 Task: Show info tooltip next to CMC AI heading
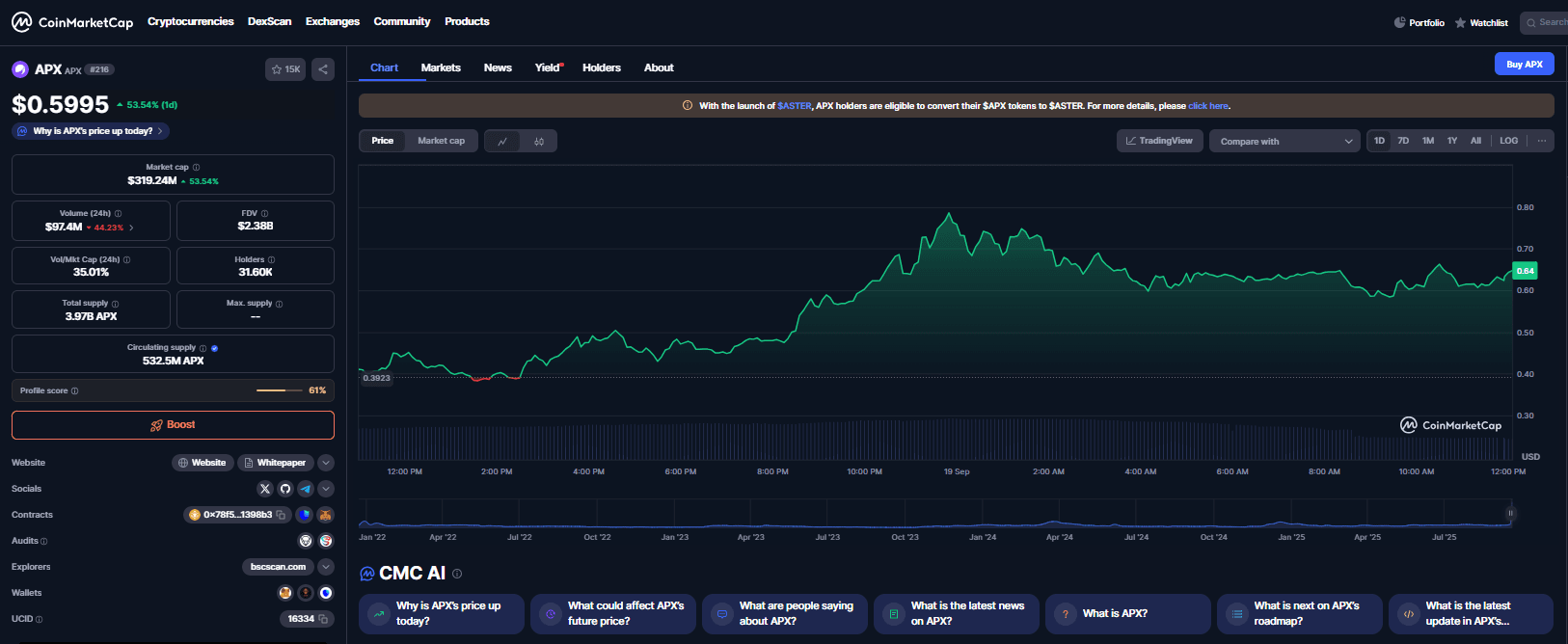click(457, 574)
